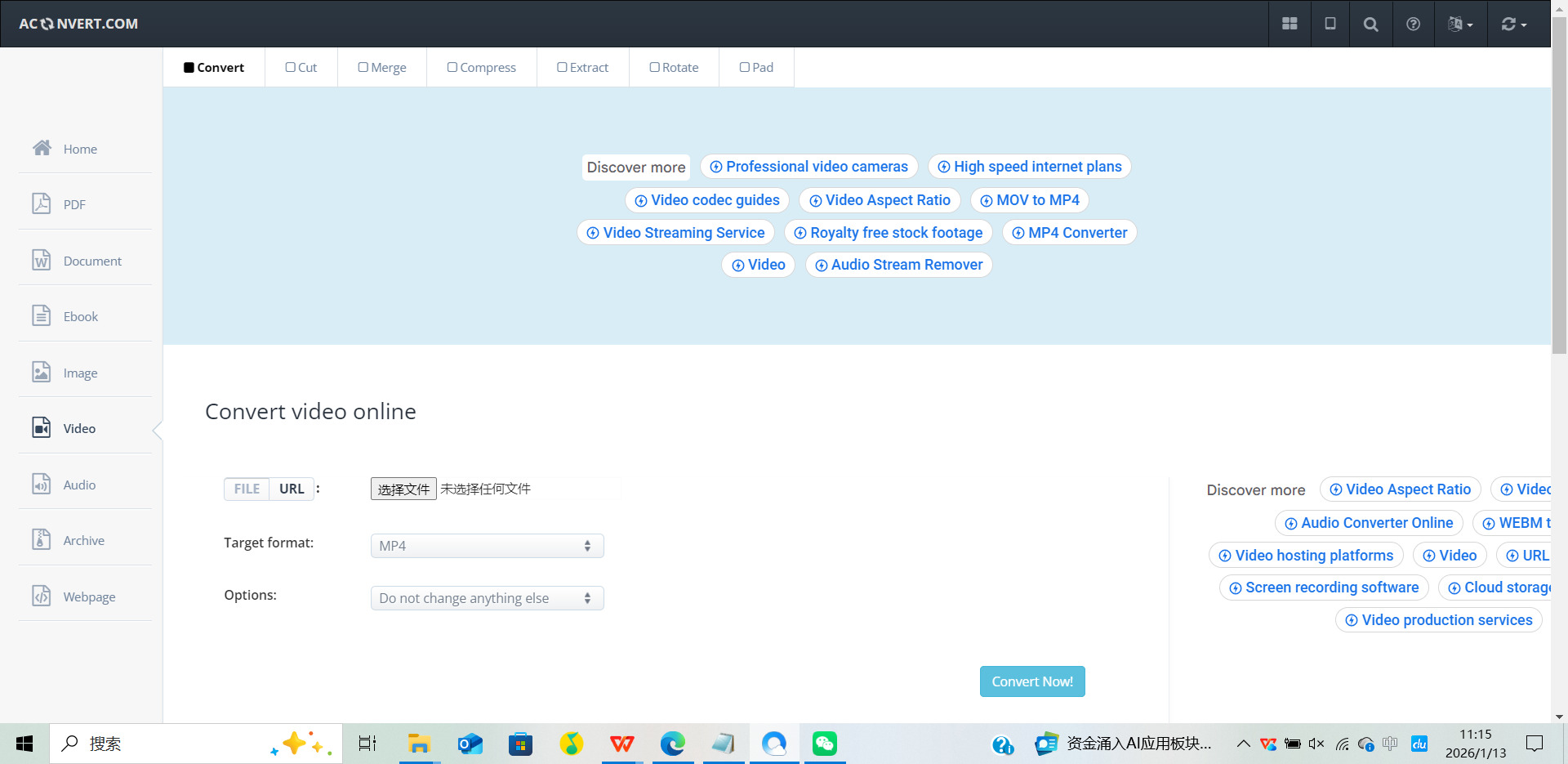Open Microsoft Store from the taskbar

pos(520,744)
